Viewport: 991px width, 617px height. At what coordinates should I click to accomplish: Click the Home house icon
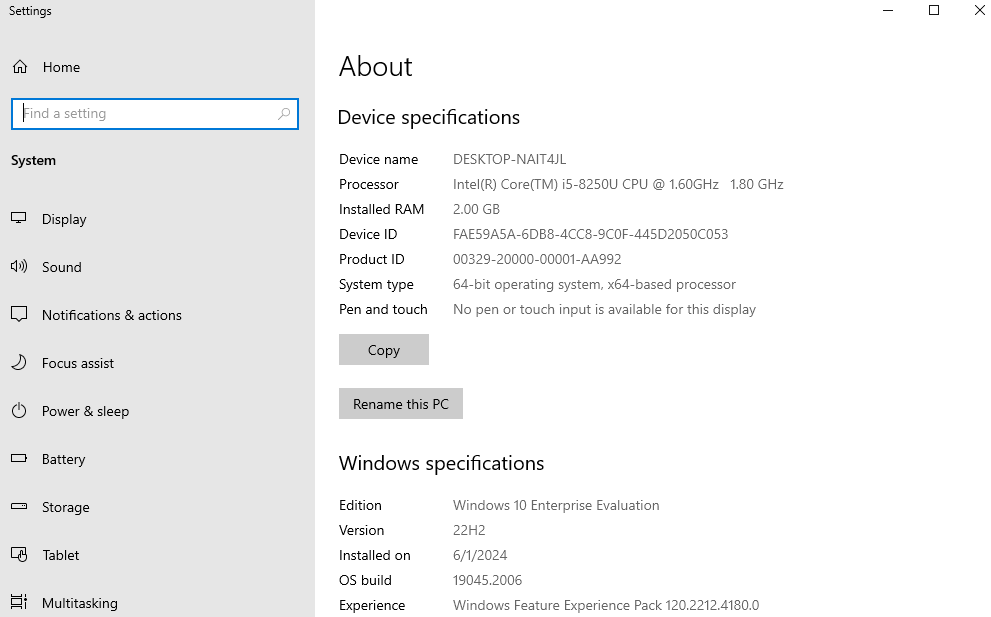pyautogui.click(x=20, y=67)
